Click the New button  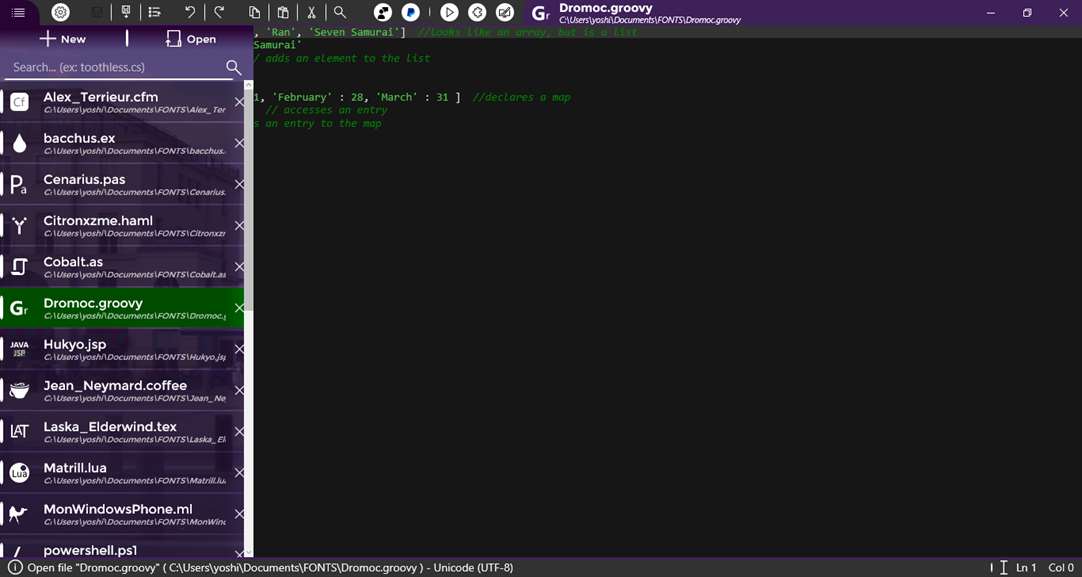pos(62,39)
